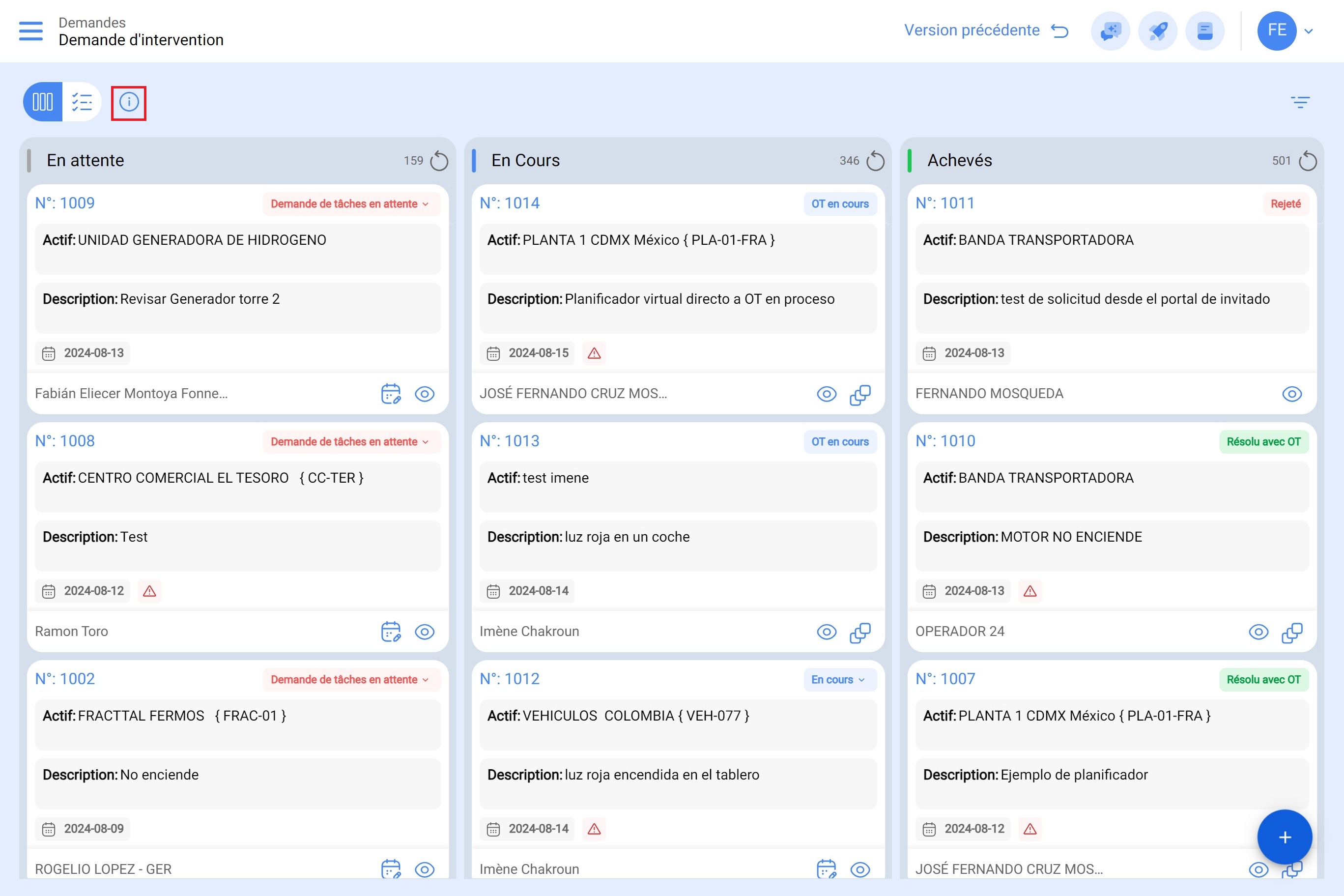This screenshot has height=896, width=1344.
Task: View details of request 1008
Action: coord(425,632)
